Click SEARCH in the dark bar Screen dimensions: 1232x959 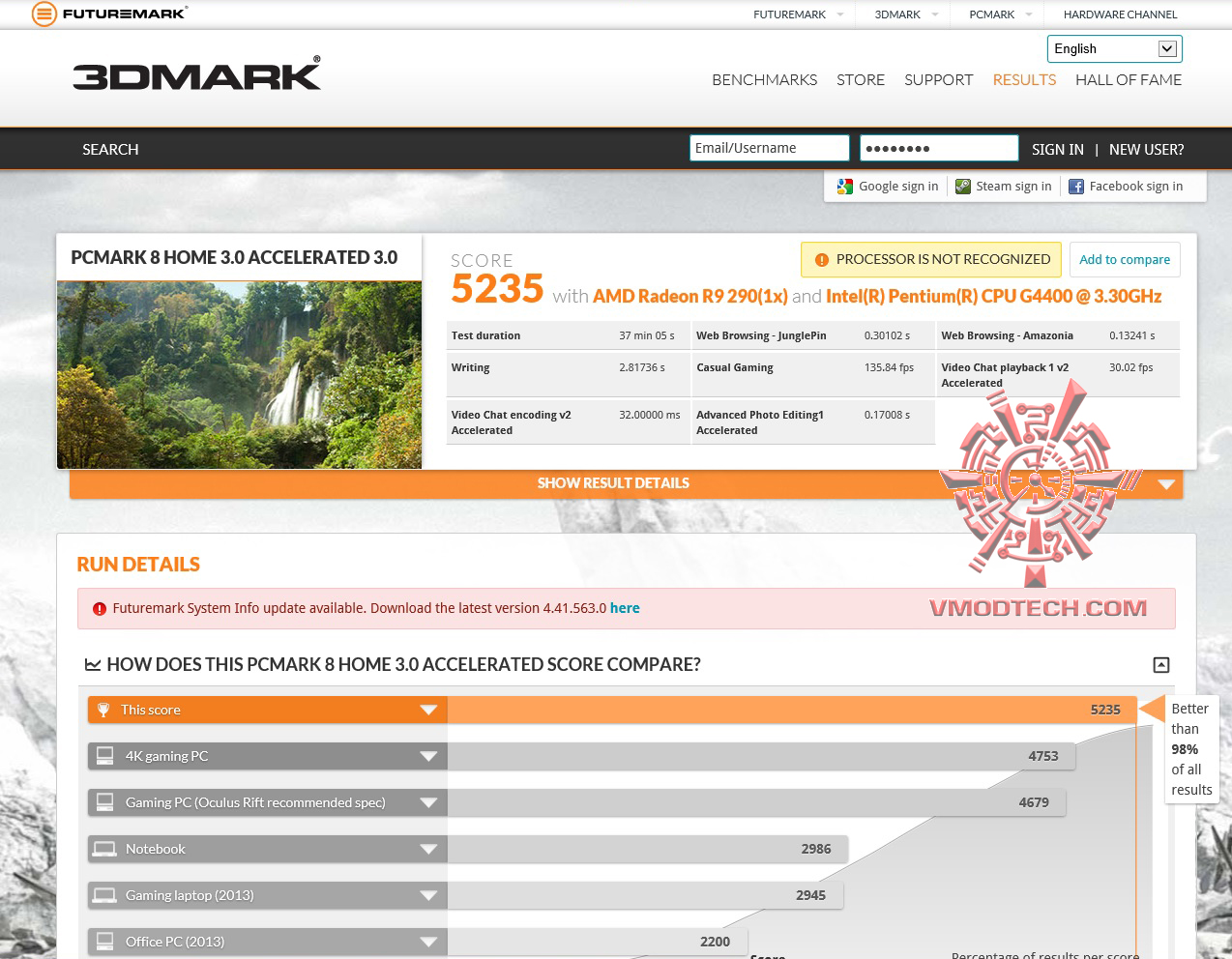click(x=110, y=150)
